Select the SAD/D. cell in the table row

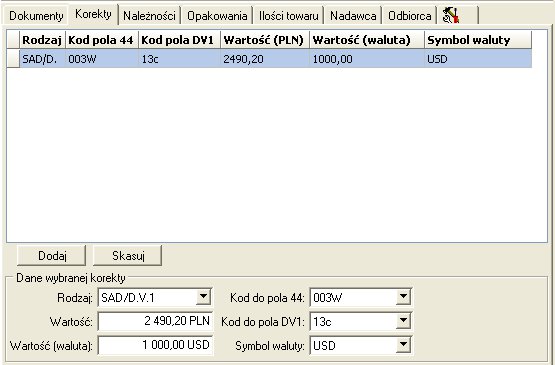pos(42,59)
